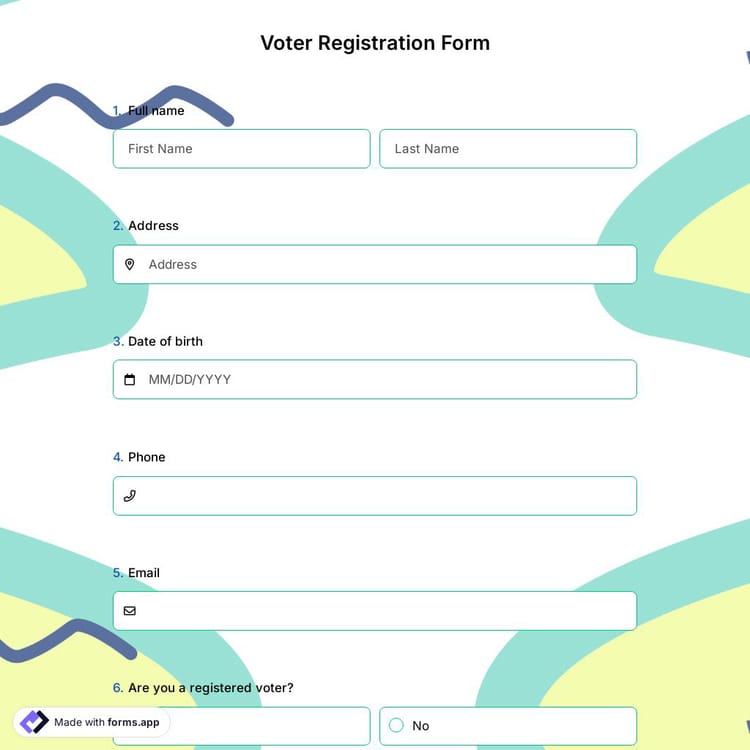Click the phone handset icon
The image size is (750, 750).
[x=129, y=496]
